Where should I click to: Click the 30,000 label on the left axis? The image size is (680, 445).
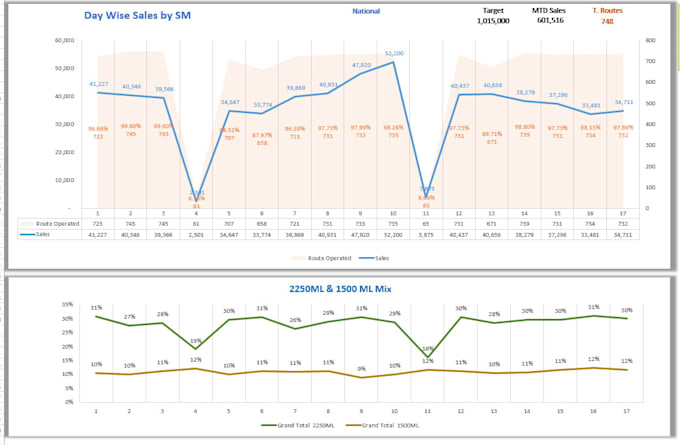pos(64,124)
